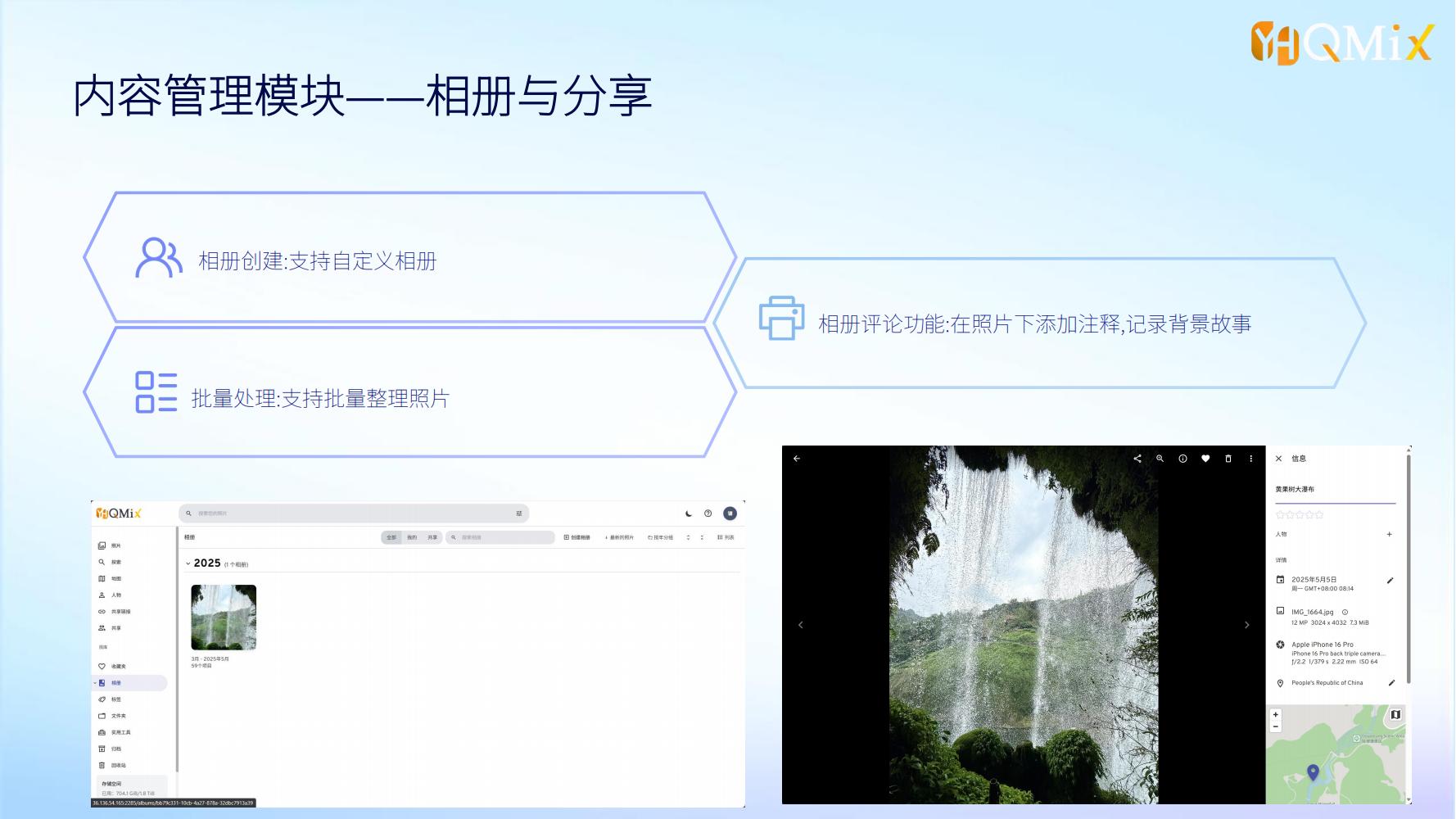Screen dimensions: 1456x819
Task: Go back with the arrow in the photo viewer
Action: [x=797, y=459]
